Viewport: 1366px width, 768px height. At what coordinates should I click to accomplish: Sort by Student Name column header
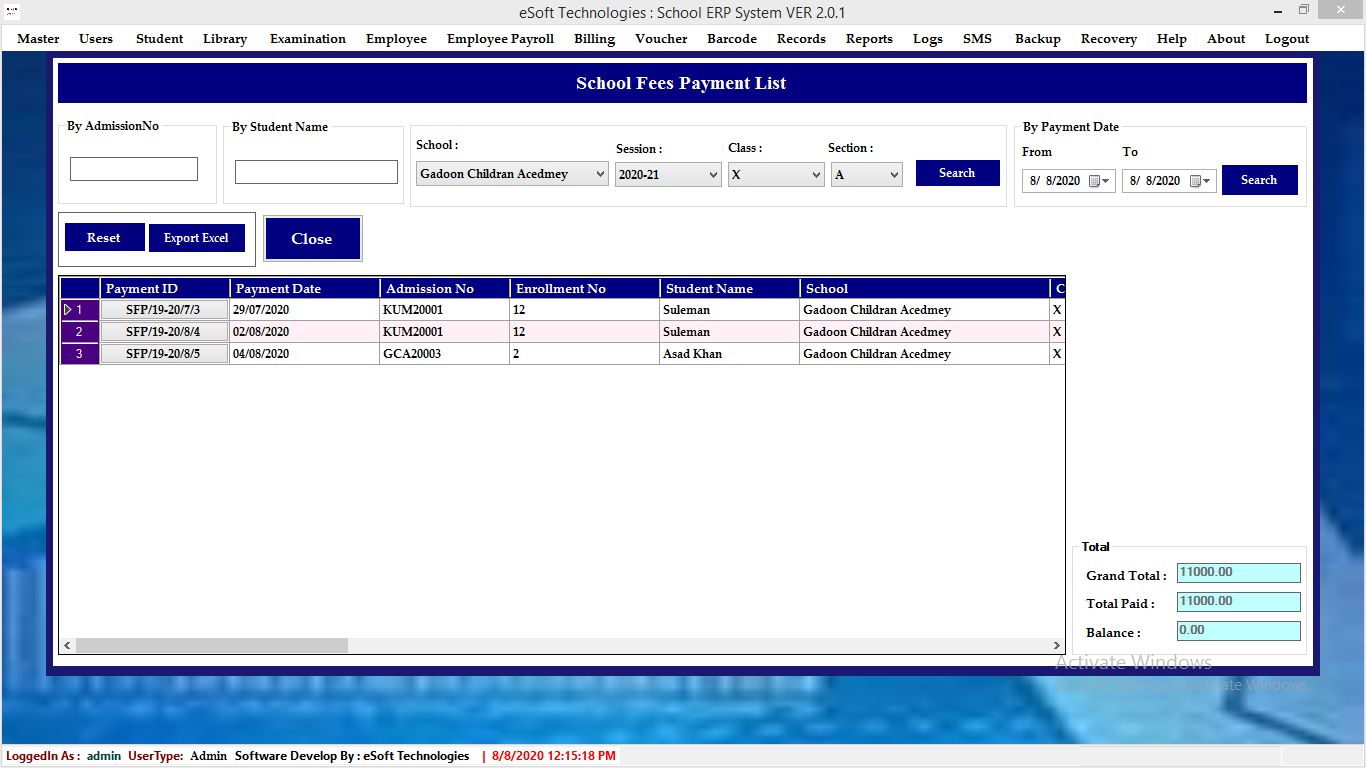[730, 288]
